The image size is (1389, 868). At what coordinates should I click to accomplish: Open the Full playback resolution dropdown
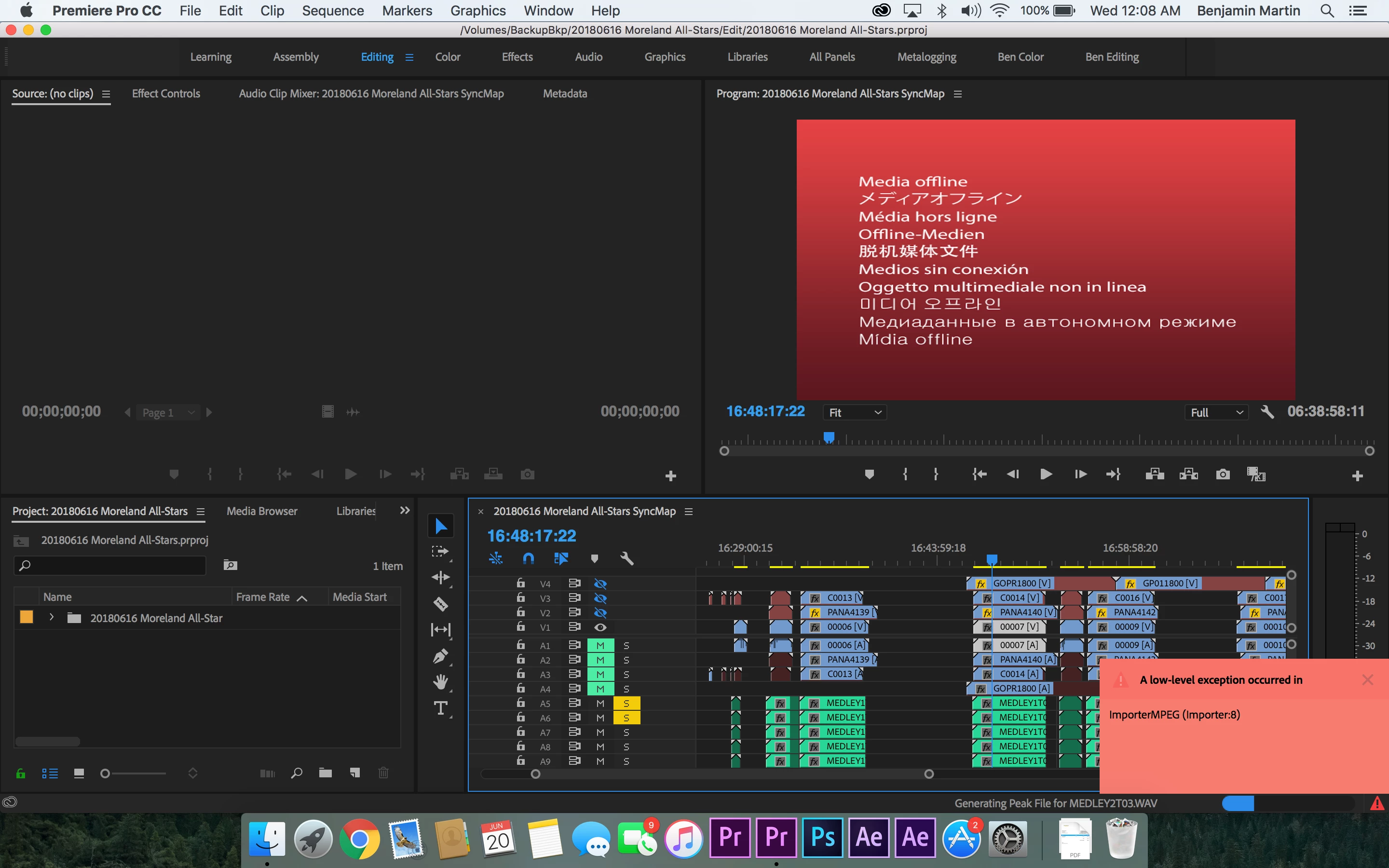pyautogui.click(x=1216, y=412)
